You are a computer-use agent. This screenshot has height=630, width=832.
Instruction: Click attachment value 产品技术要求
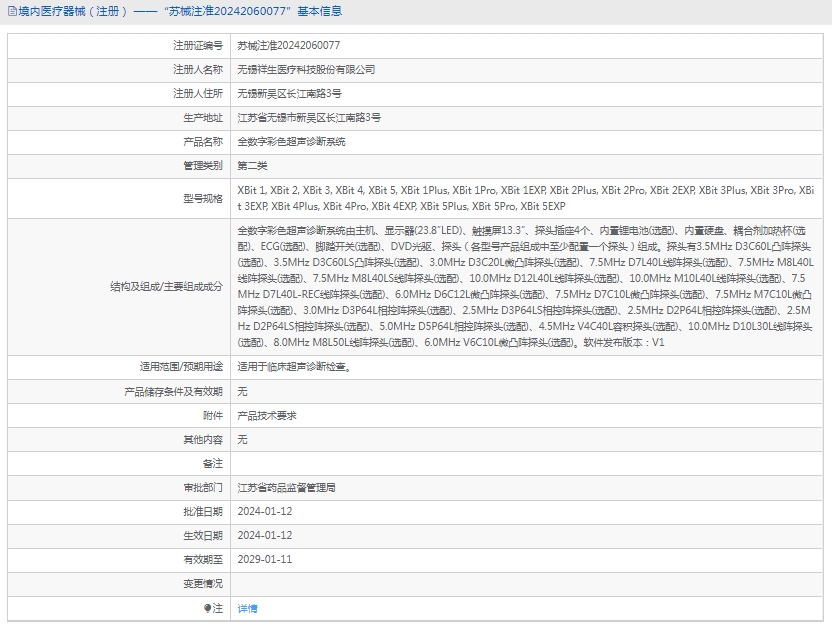click(266, 415)
